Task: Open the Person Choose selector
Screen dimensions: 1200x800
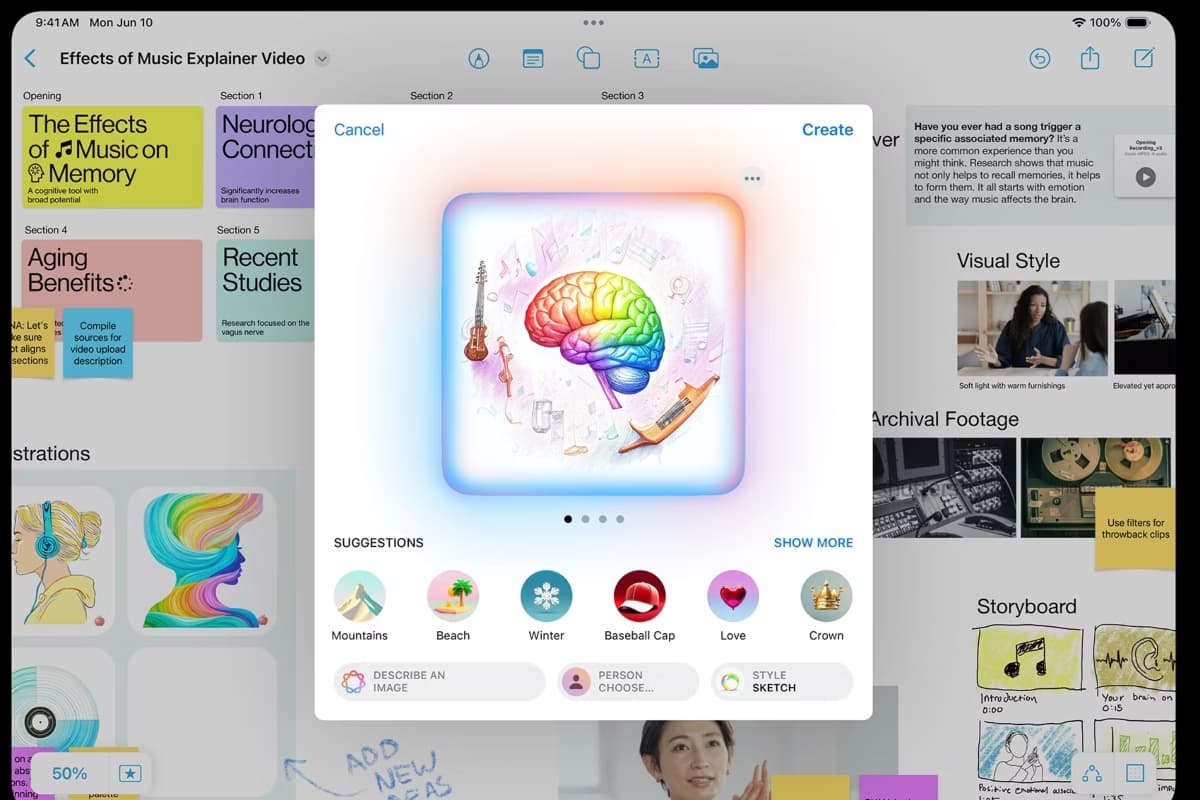Action: point(627,680)
